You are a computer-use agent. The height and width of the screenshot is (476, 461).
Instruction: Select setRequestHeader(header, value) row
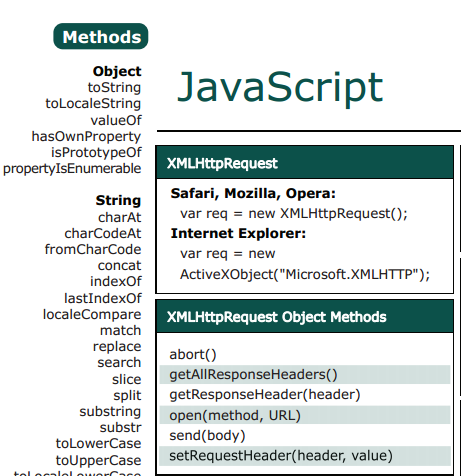coord(305,456)
